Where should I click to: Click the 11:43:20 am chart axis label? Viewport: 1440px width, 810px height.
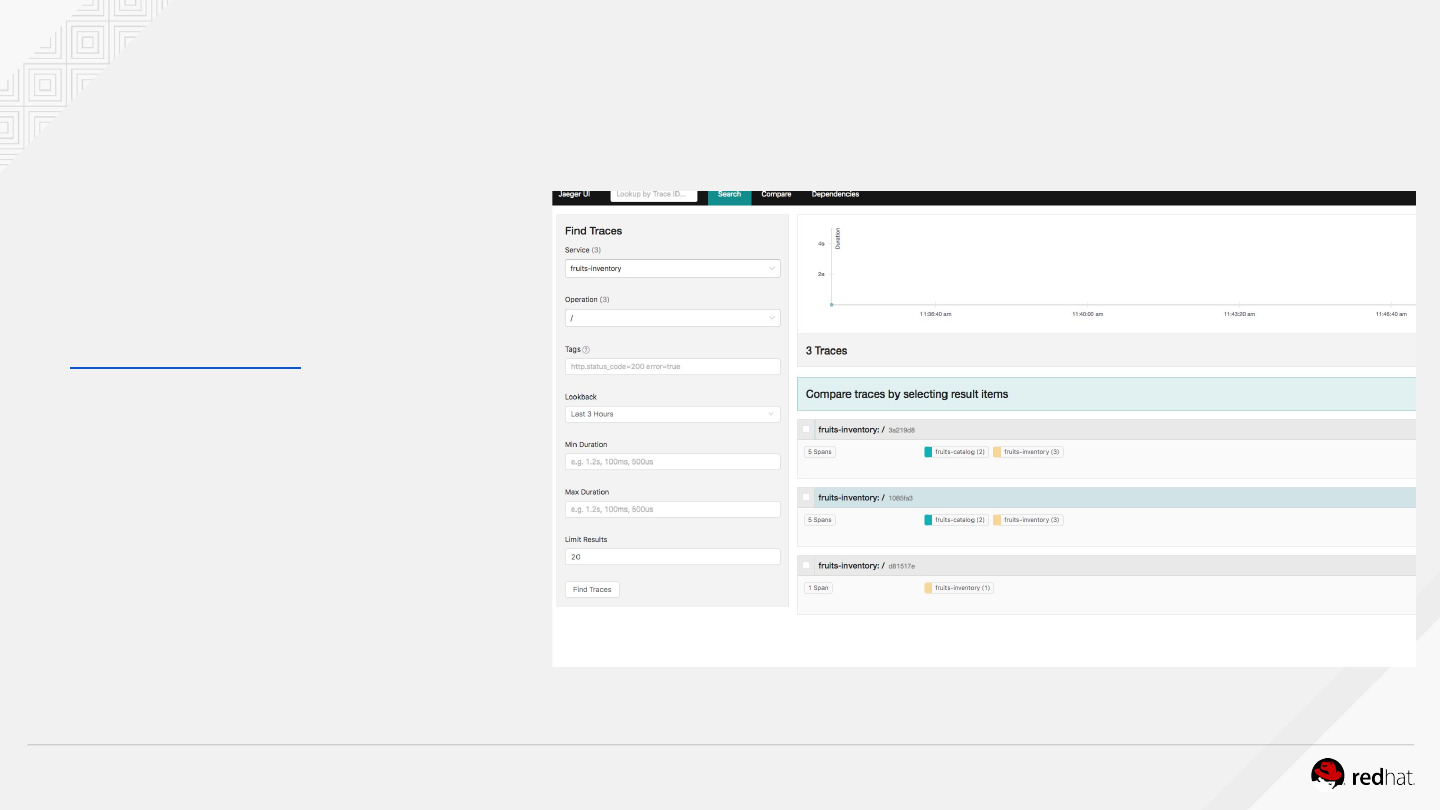[1239, 314]
